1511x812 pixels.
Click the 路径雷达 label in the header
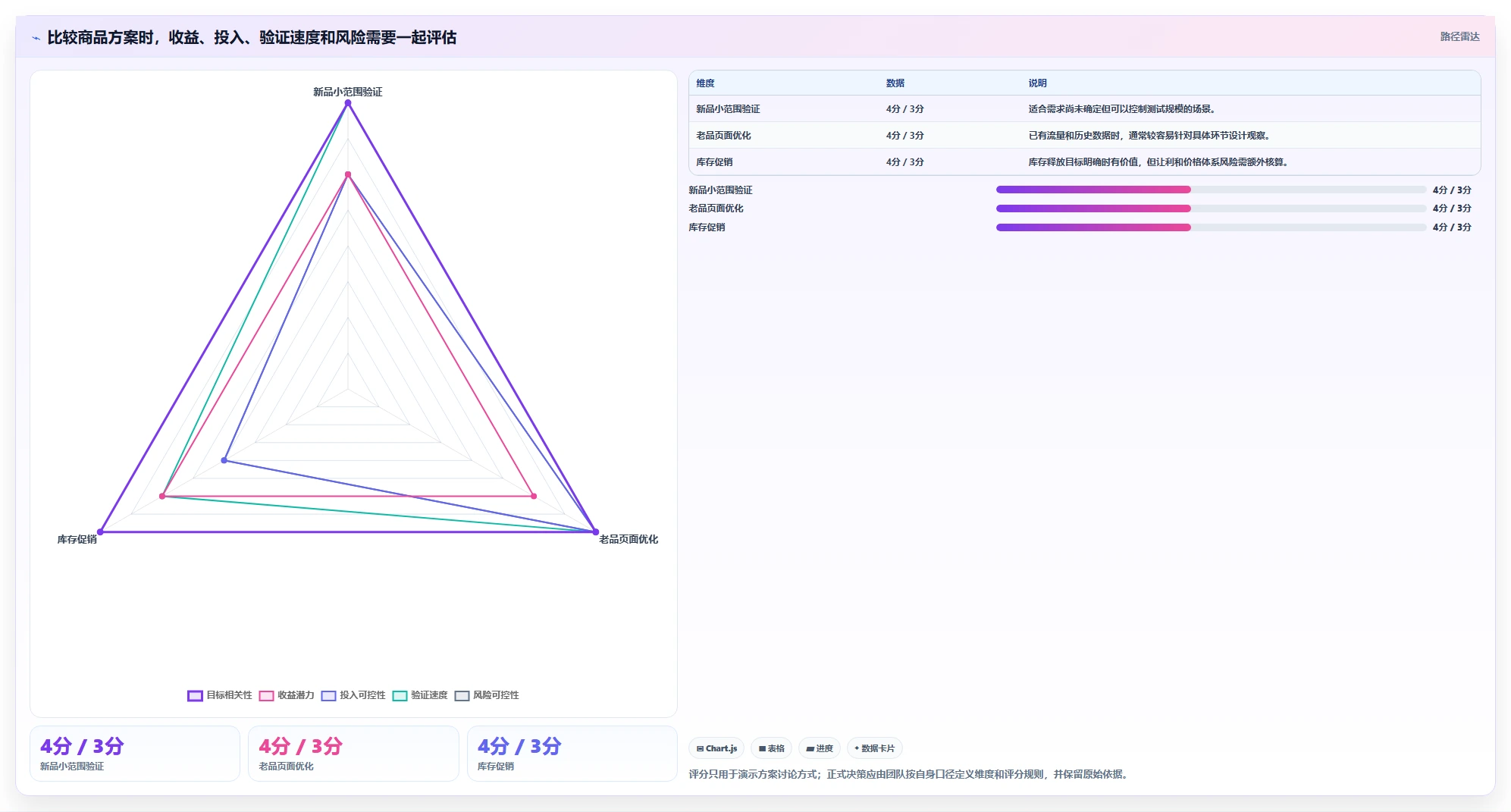click(1459, 36)
